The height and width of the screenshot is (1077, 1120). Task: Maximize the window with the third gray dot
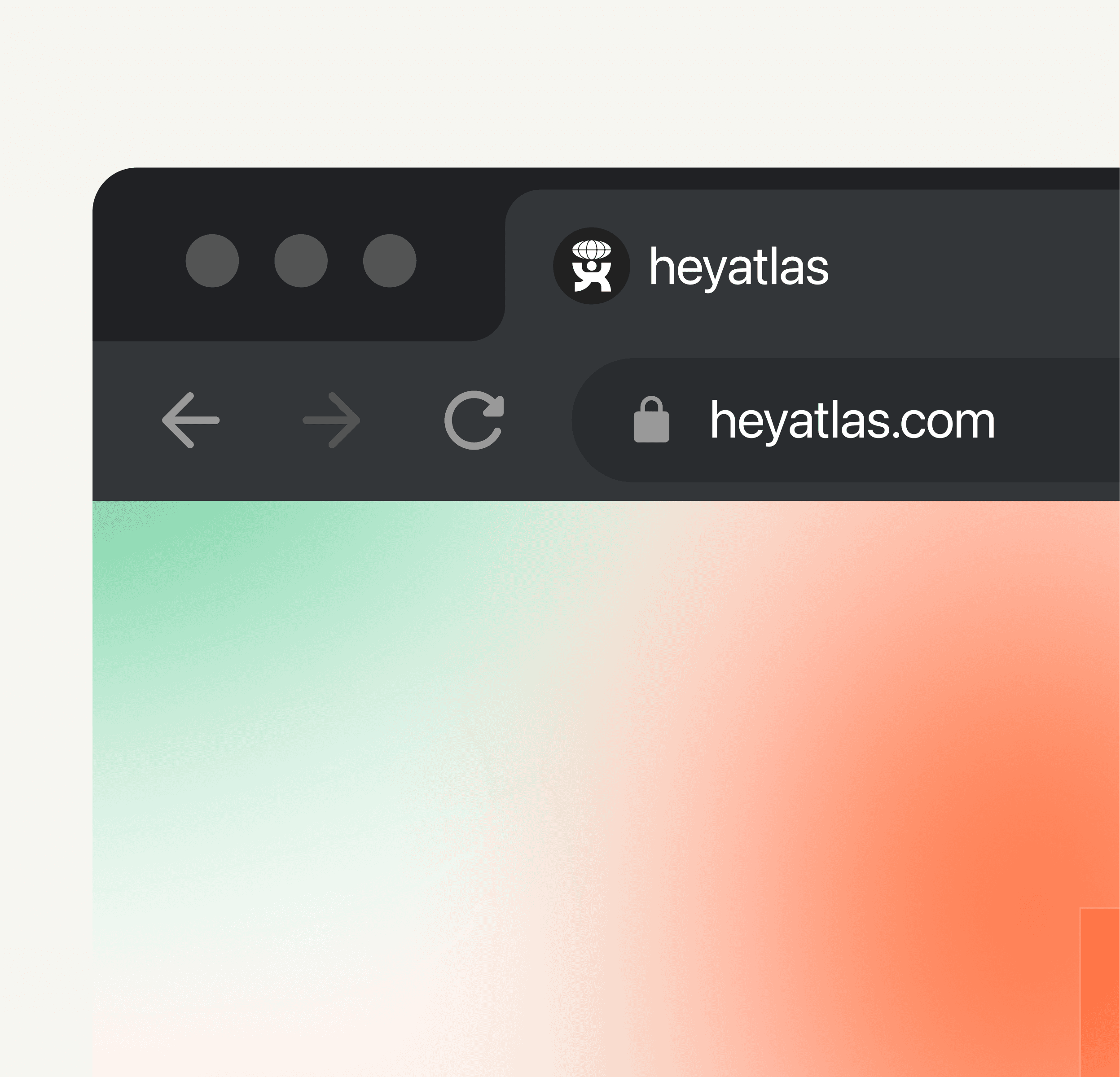point(390,261)
